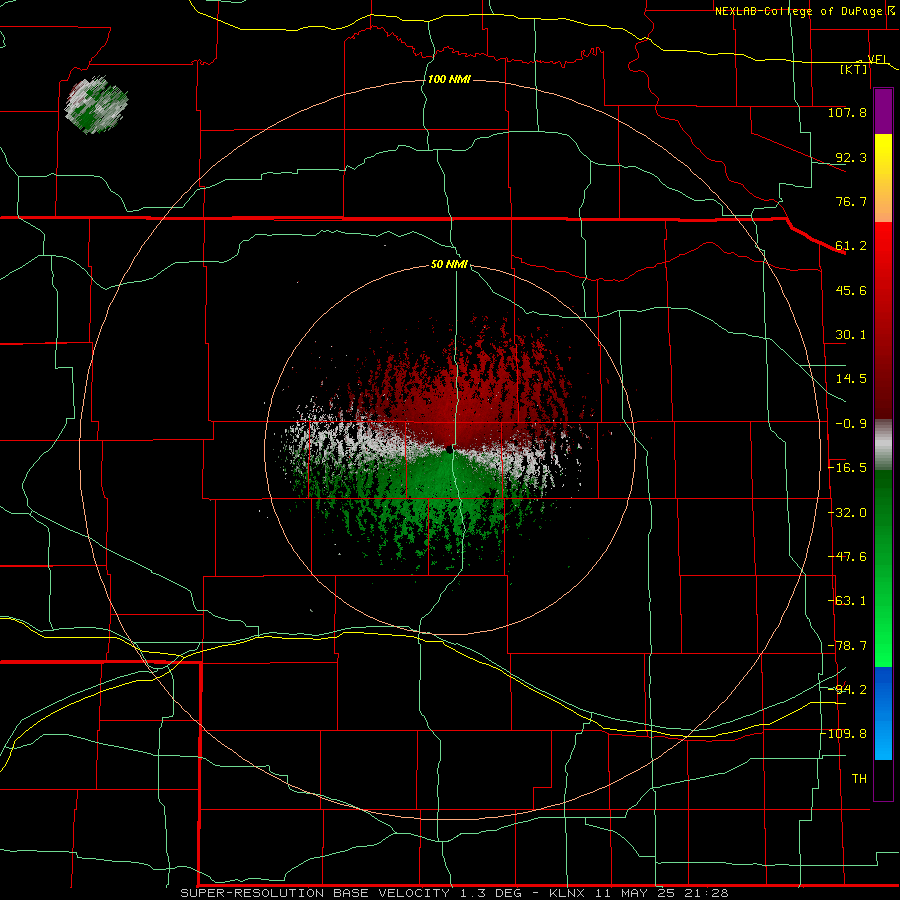Click the 92.3 scale value
This screenshot has width=900, height=900.
[851, 157]
